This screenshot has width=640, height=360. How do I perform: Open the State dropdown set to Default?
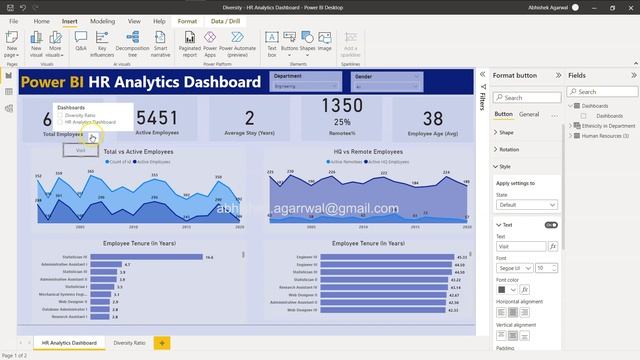pos(527,205)
